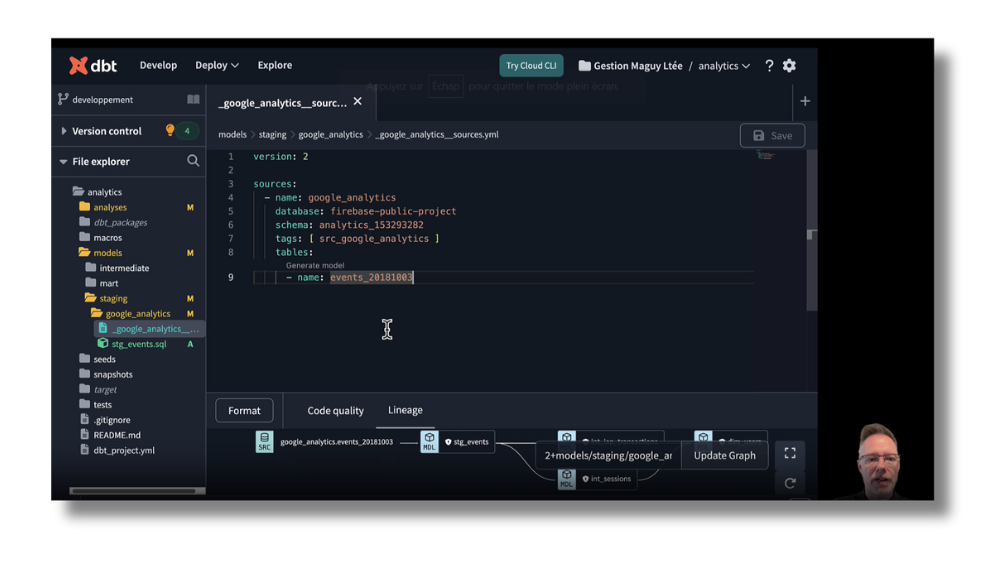This screenshot has width=1000, height=563.
Task: Click the code minimap preview
Action: pyautogui.click(x=765, y=156)
